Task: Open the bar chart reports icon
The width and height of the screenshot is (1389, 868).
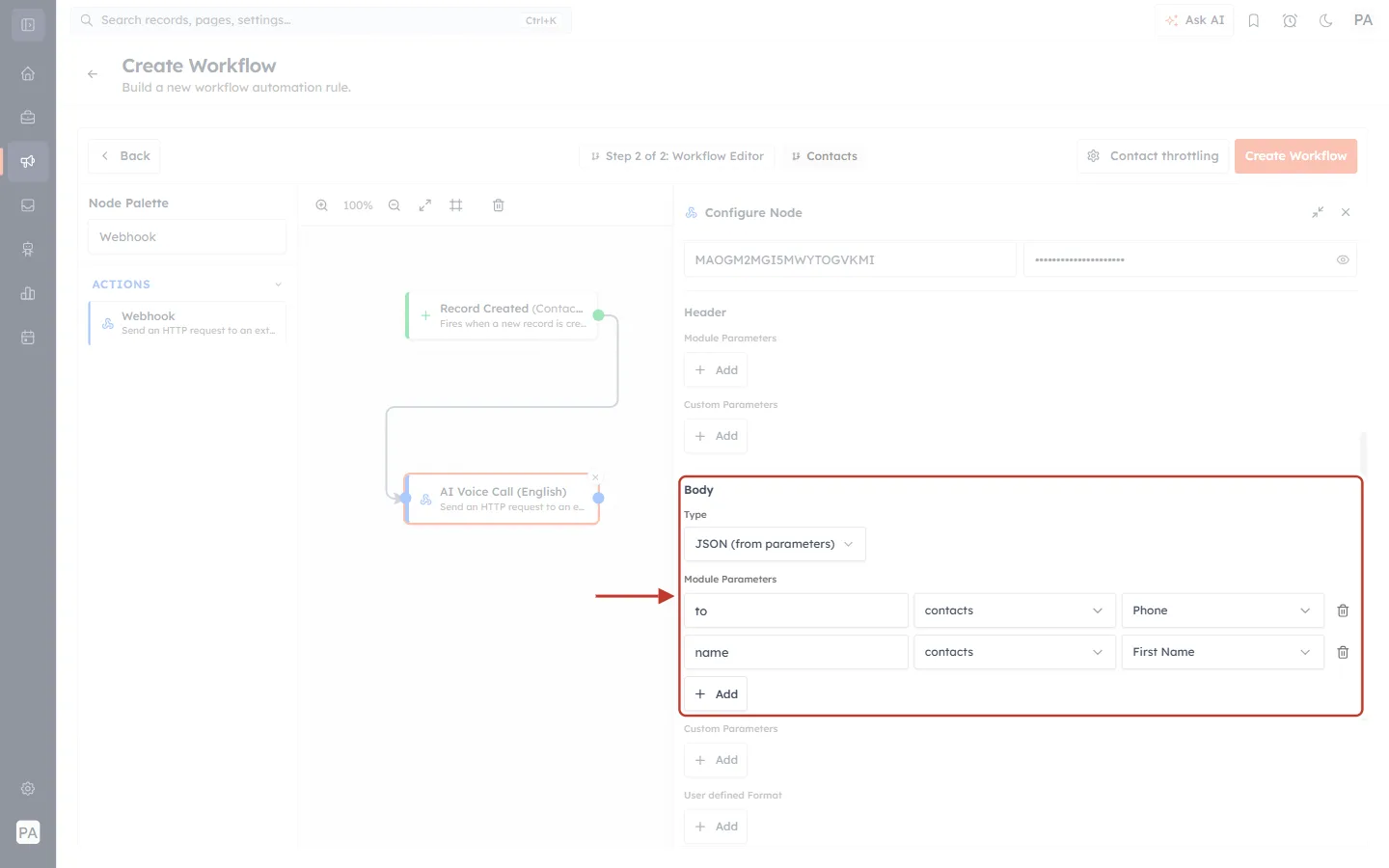Action: click(28, 293)
